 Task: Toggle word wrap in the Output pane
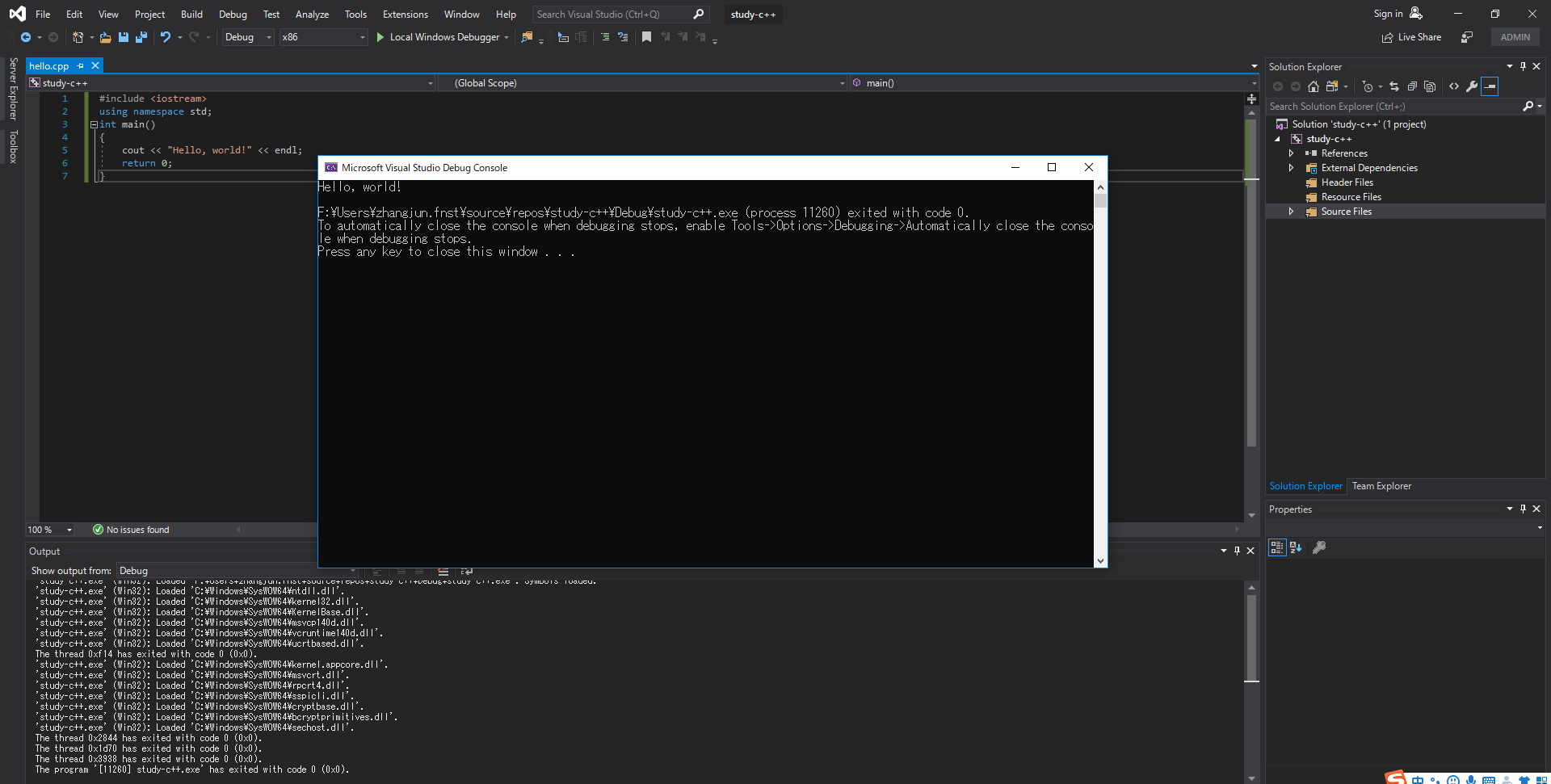coord(467,572)
